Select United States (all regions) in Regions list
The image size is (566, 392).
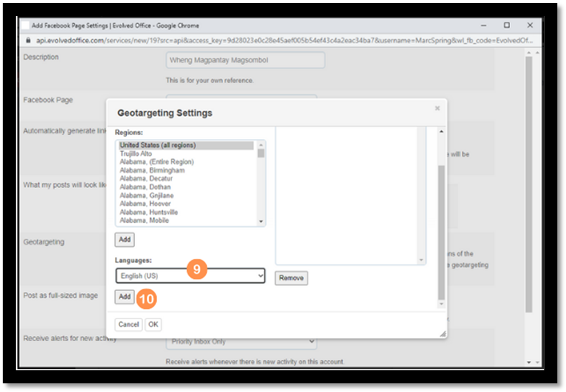[186, 145]
